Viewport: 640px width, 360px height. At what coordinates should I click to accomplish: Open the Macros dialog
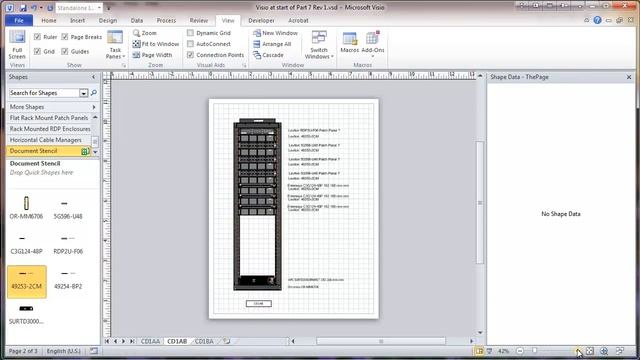click(x=350, y=42)
